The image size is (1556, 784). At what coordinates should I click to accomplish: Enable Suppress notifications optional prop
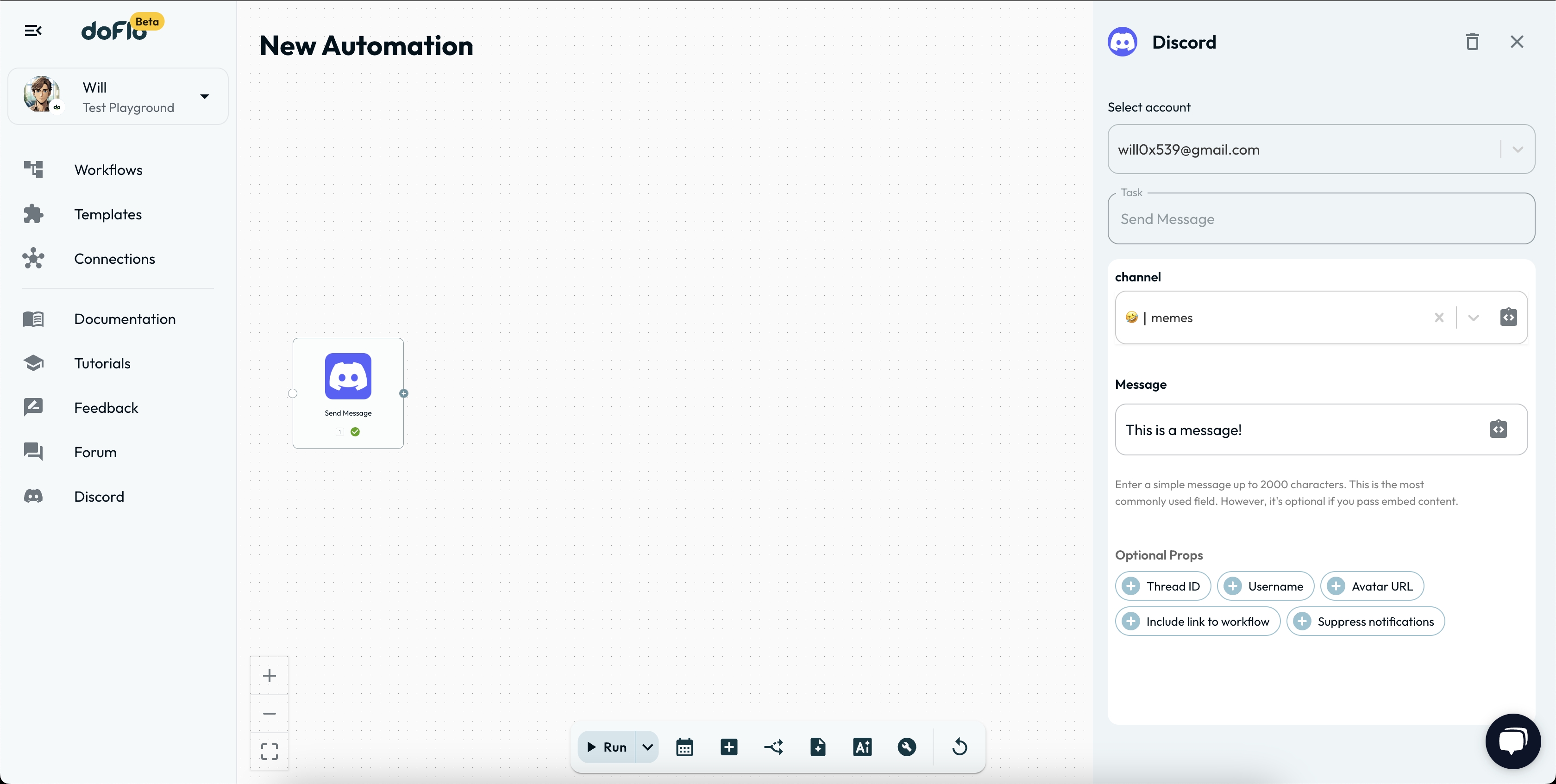(x=1365, y=622)
